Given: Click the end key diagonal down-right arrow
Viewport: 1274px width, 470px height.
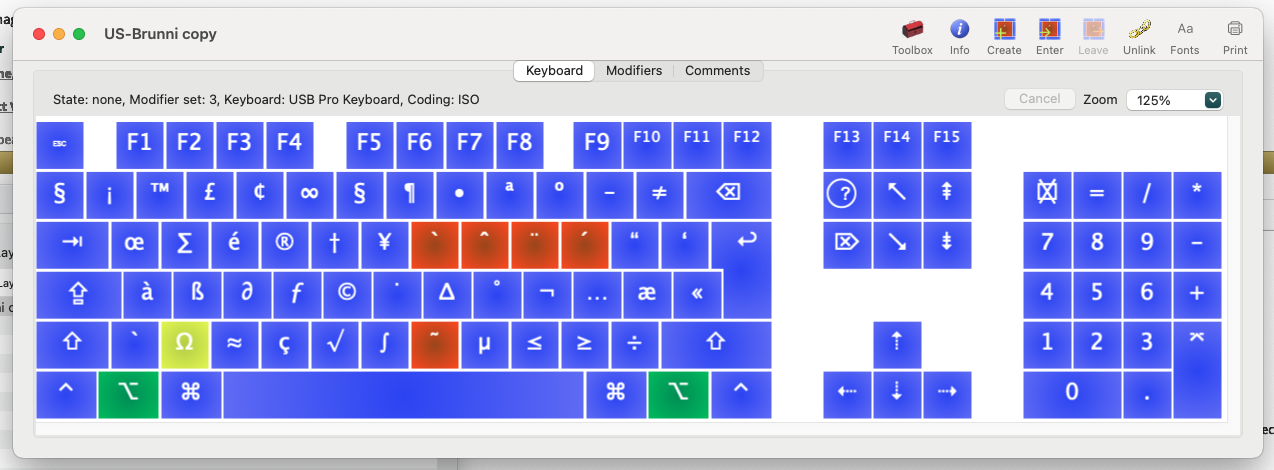Looking at the screenshot, I should pyautogui.click(x=897, y=245).
